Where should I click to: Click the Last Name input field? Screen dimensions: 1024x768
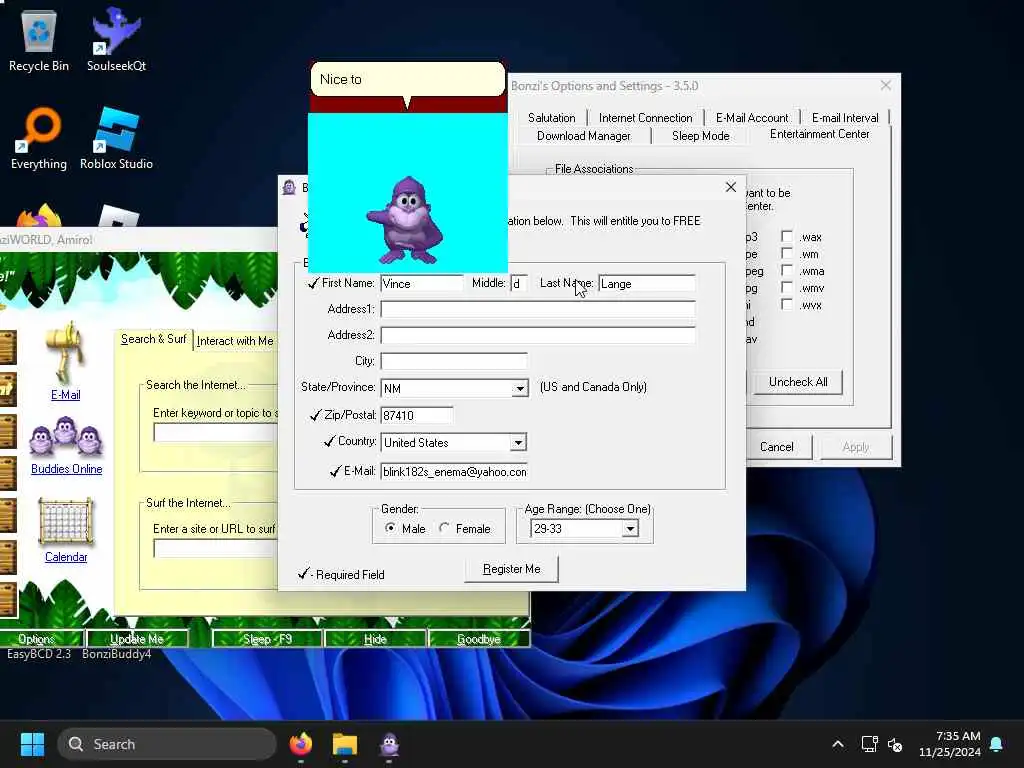647,283
